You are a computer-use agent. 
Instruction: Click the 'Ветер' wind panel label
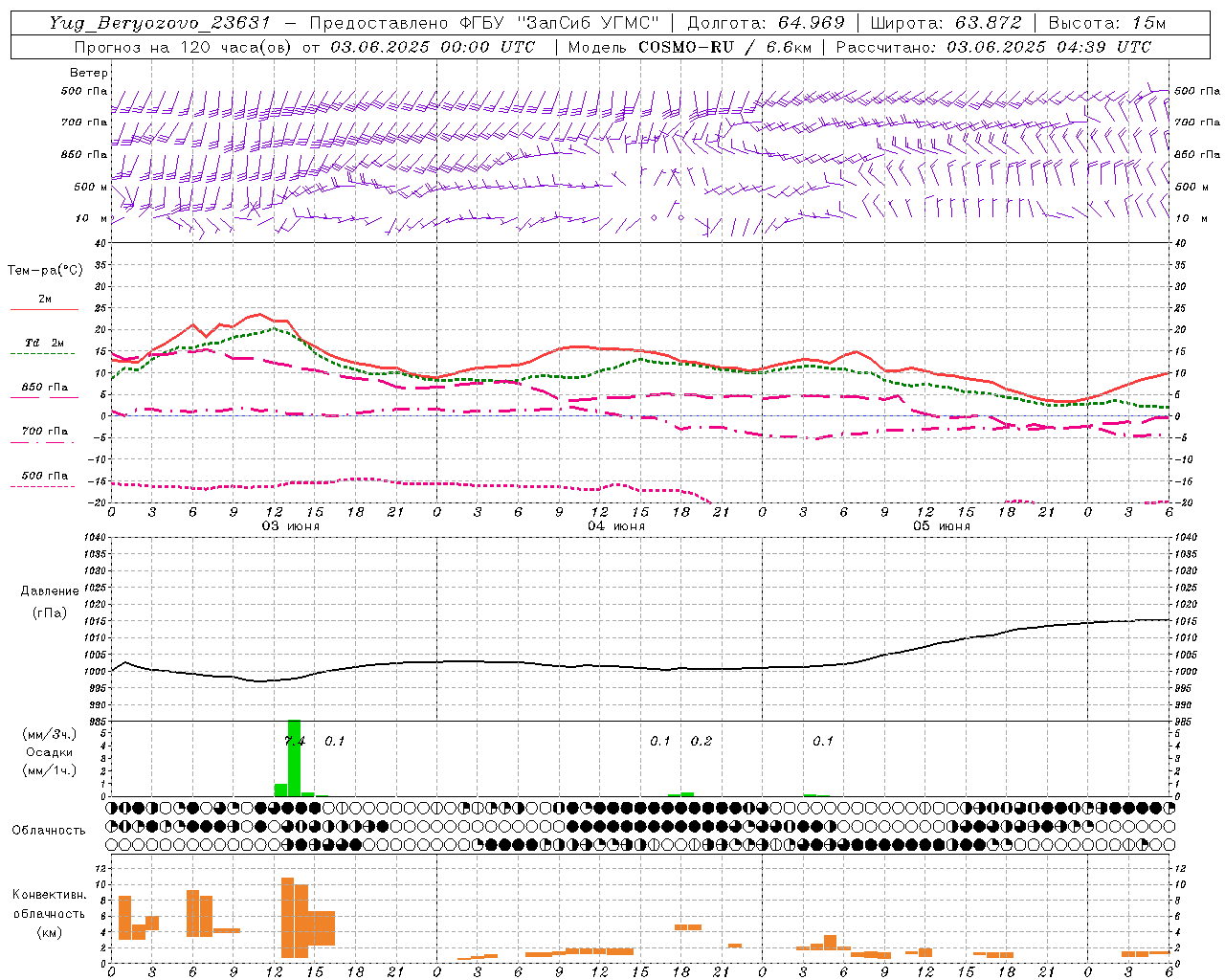pos(89,73)
